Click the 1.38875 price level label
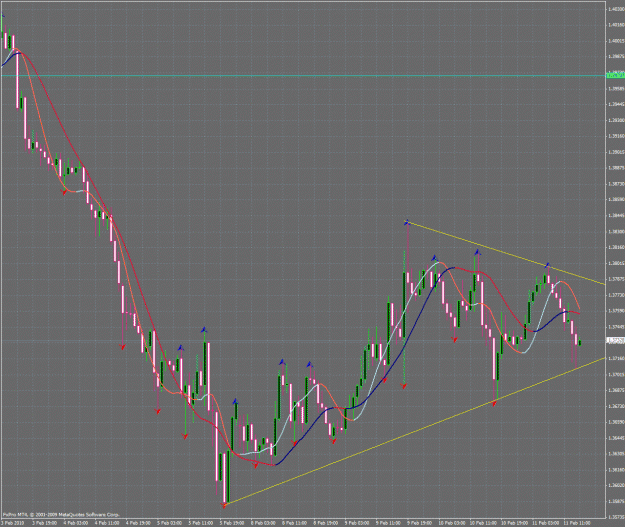This screenshot has width=625, height=527. tap(616, 168)
